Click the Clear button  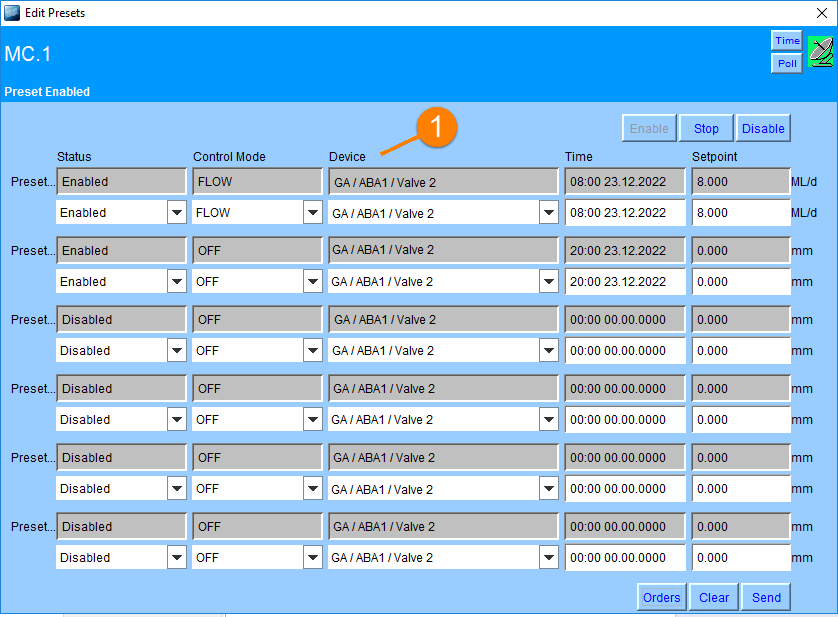[714, 597]
